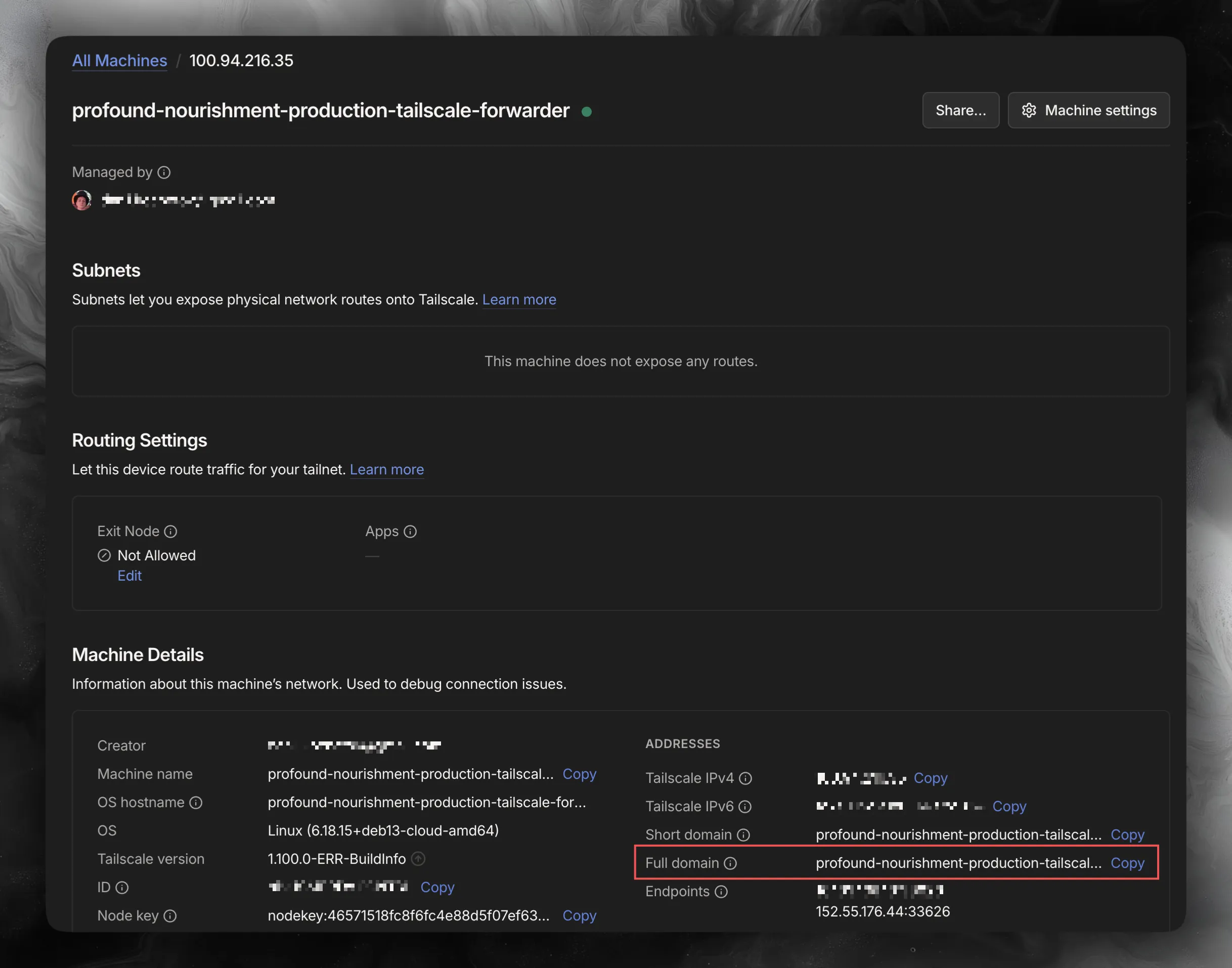
Task: Click the Apps info icon
Action: tap(410, 531)
